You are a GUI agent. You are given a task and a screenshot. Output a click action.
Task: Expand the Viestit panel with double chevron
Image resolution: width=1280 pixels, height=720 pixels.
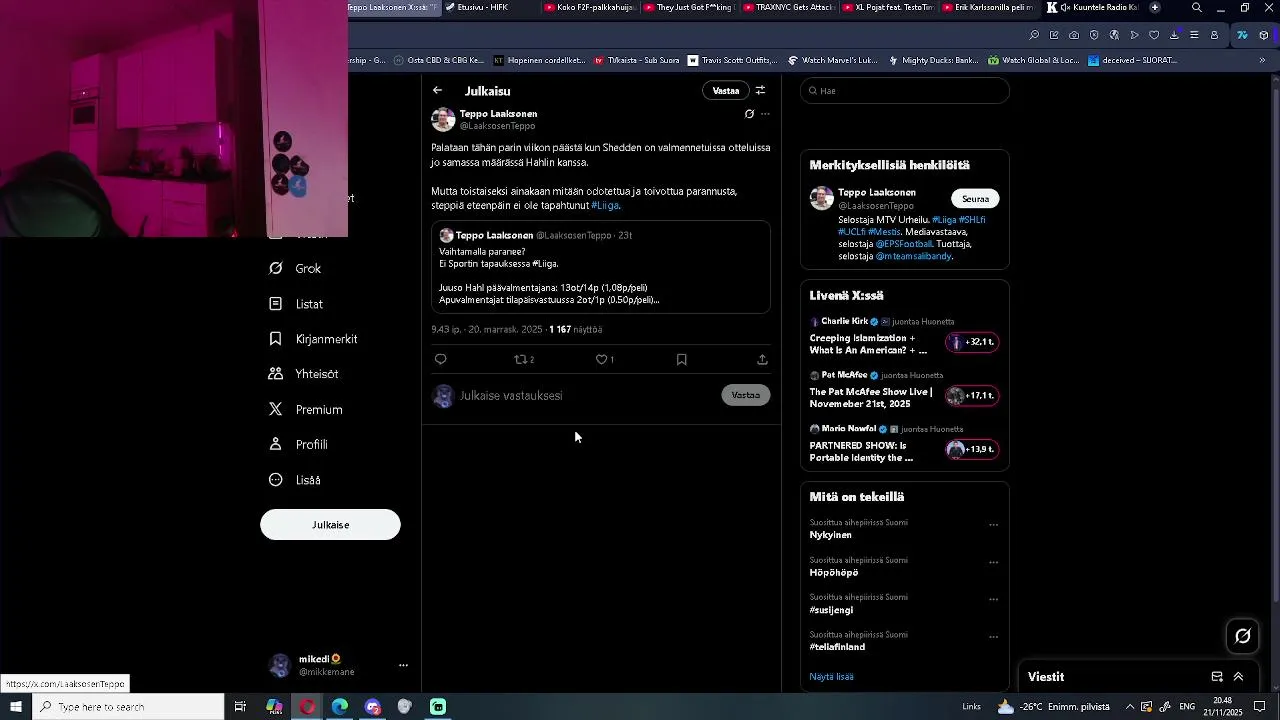[x=1238, y=677]
